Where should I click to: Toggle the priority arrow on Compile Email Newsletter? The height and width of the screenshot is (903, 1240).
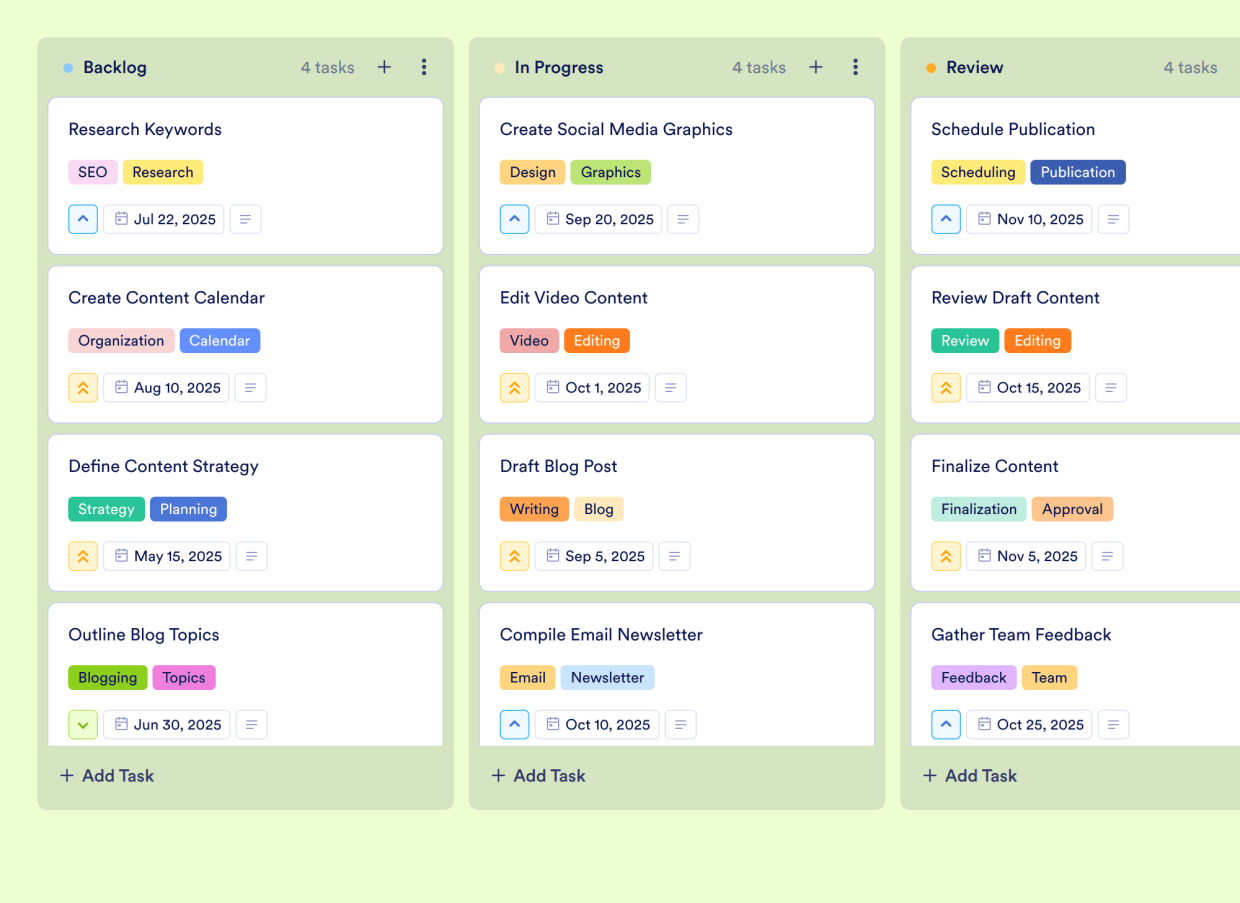[x=514, y=724]
